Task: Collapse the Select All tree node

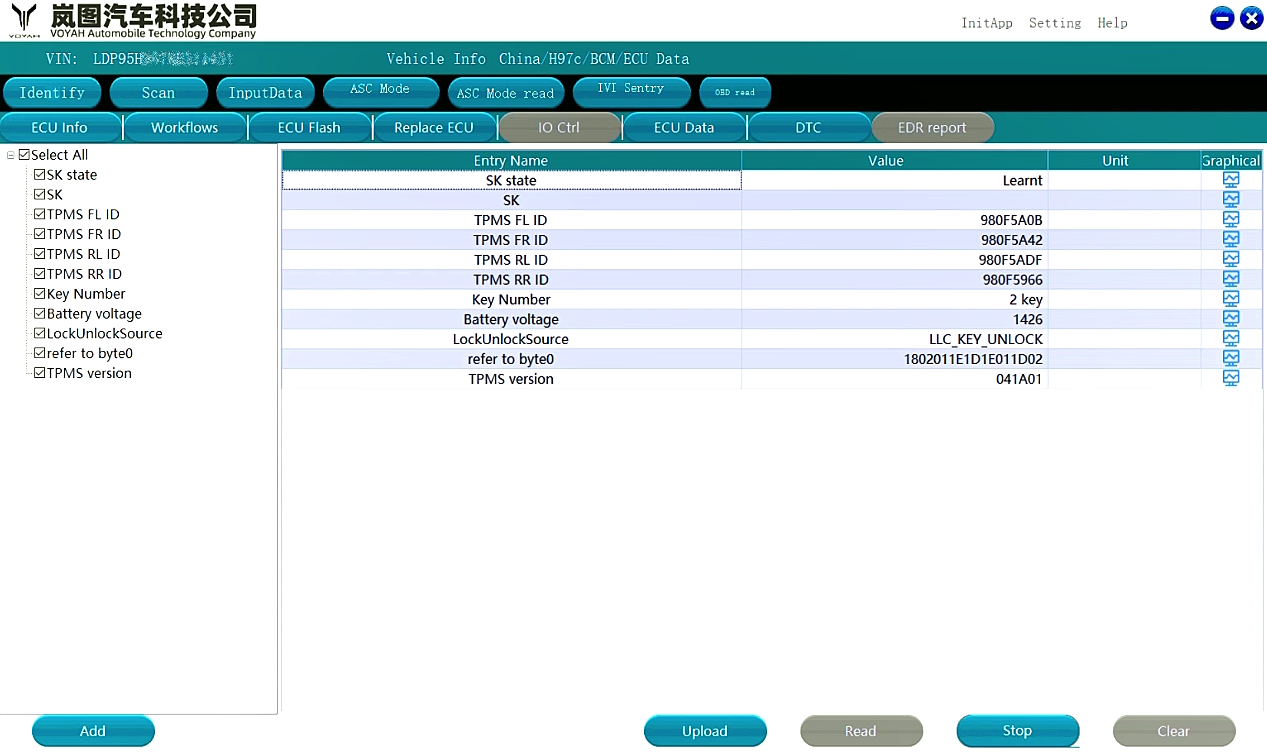Action: pos(11,155)
